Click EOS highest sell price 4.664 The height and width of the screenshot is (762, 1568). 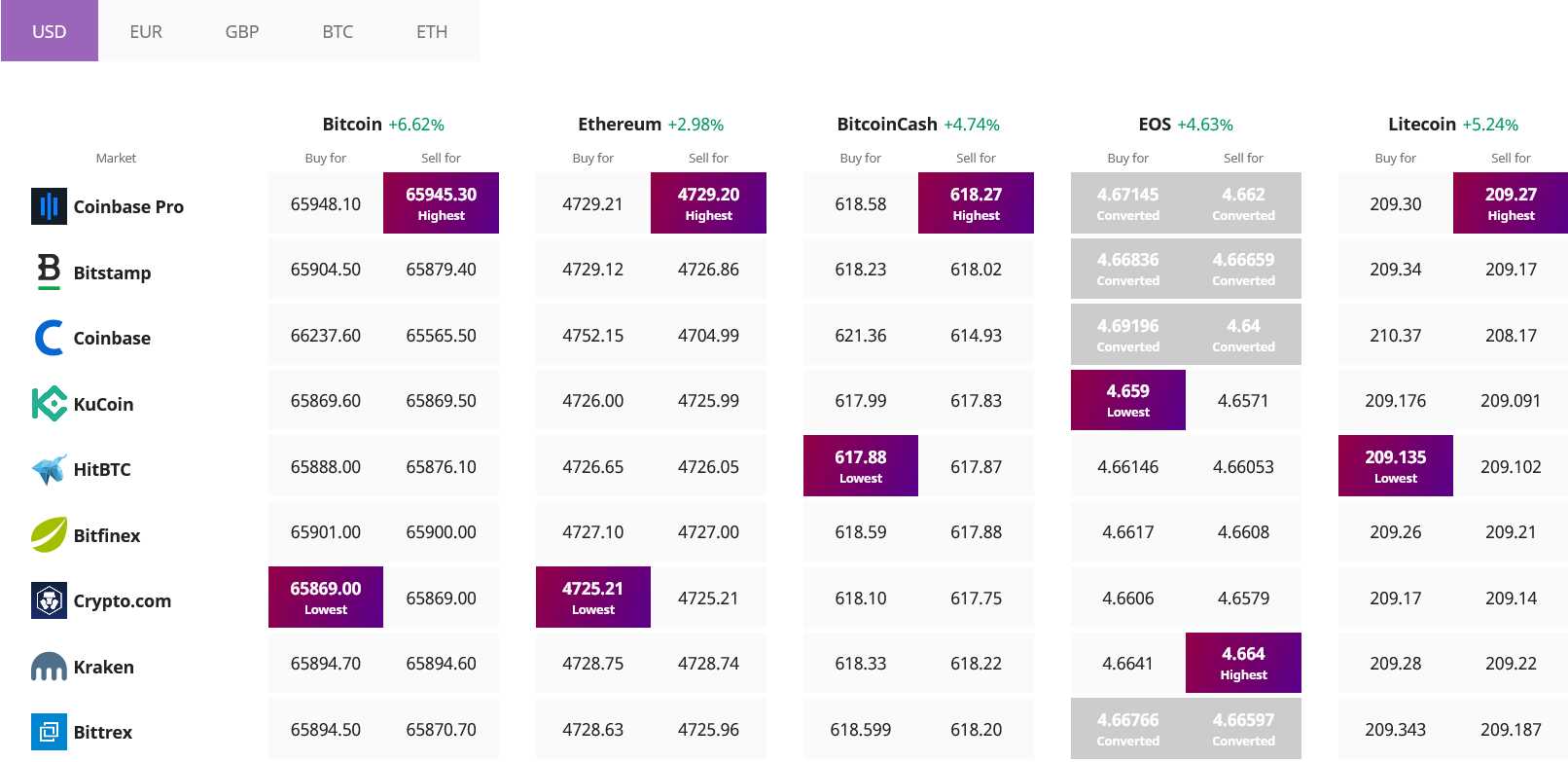[1243, 663]
